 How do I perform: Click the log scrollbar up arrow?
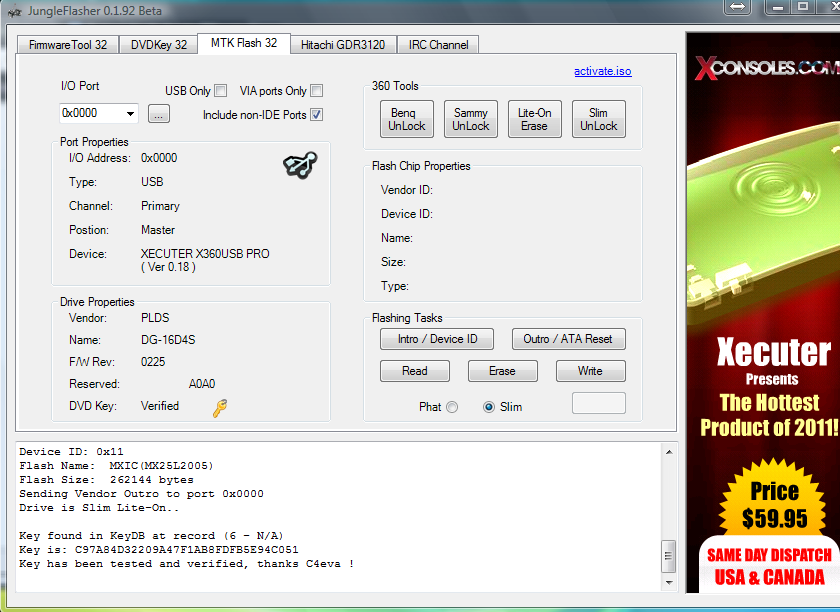click(x=669, y=452)
